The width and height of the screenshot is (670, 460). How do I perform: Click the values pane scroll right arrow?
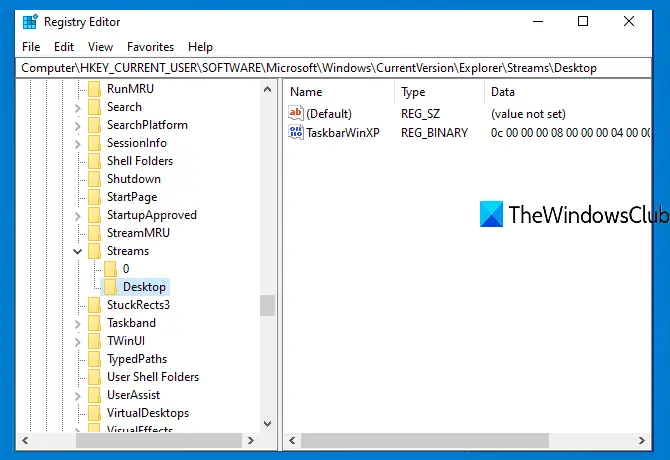(641, 440)
